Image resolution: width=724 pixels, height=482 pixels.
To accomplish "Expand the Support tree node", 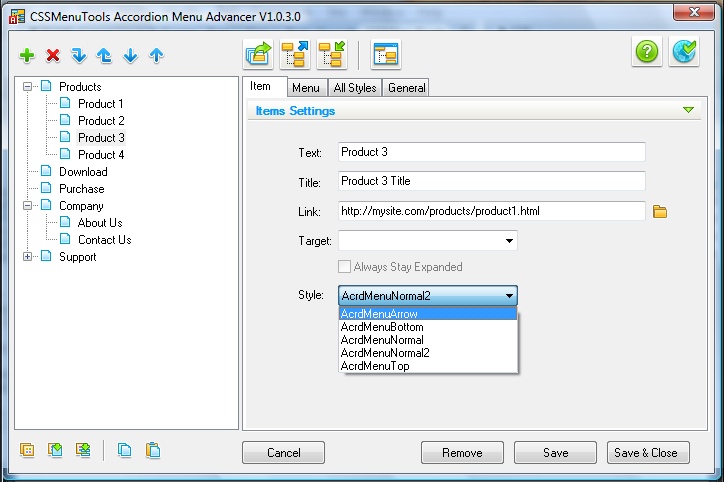I will pos(28,256).
